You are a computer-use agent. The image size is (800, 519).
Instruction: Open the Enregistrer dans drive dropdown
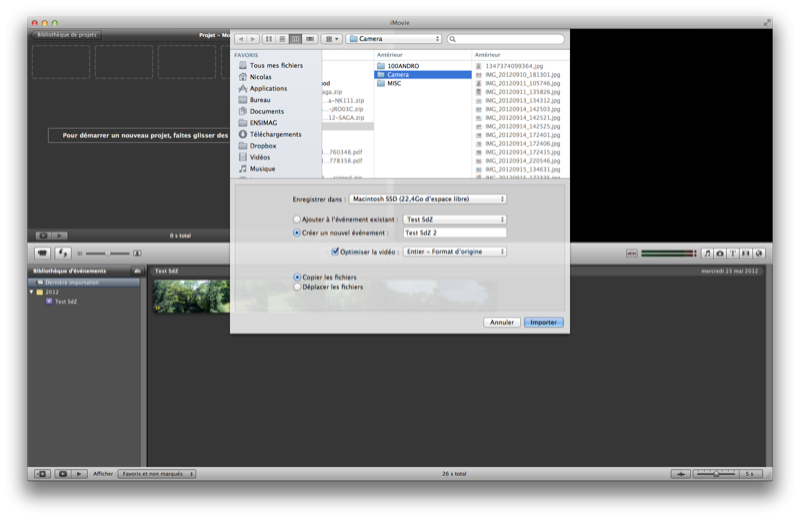(x=427, y=199)
